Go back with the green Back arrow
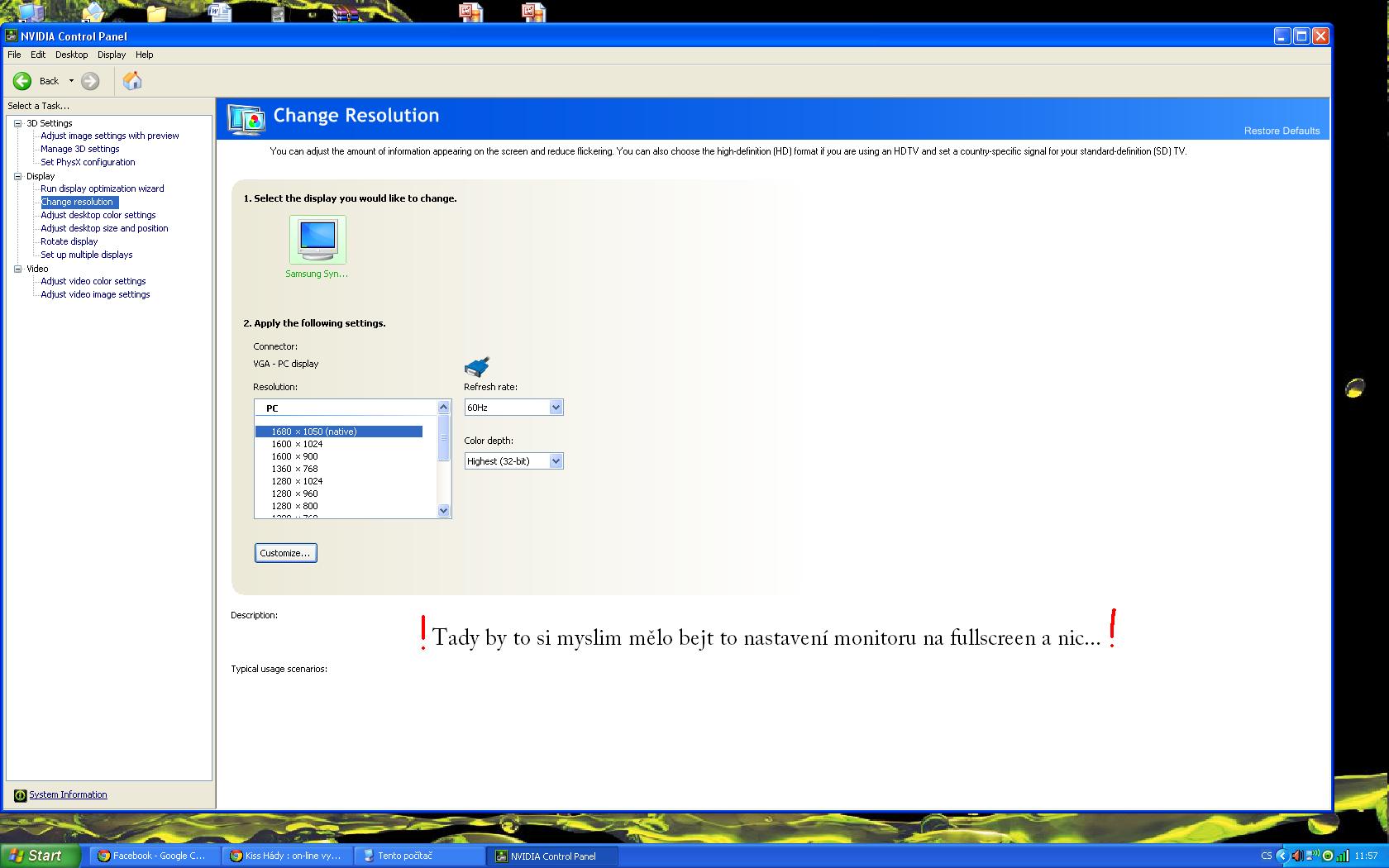1389x868 pixels. [22, 81]
